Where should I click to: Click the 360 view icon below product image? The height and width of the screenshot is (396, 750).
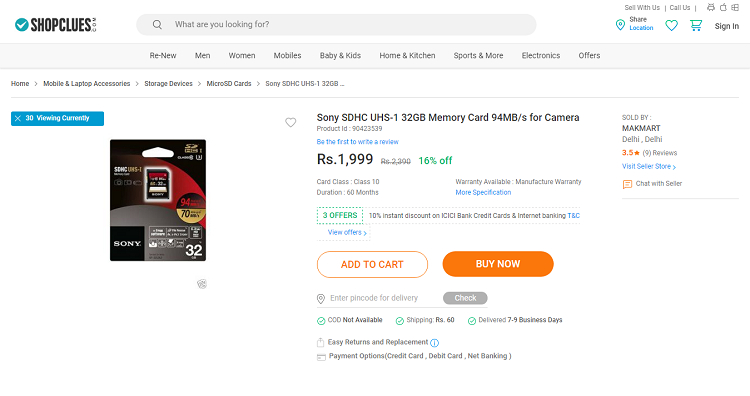click(x=202, y=284)
